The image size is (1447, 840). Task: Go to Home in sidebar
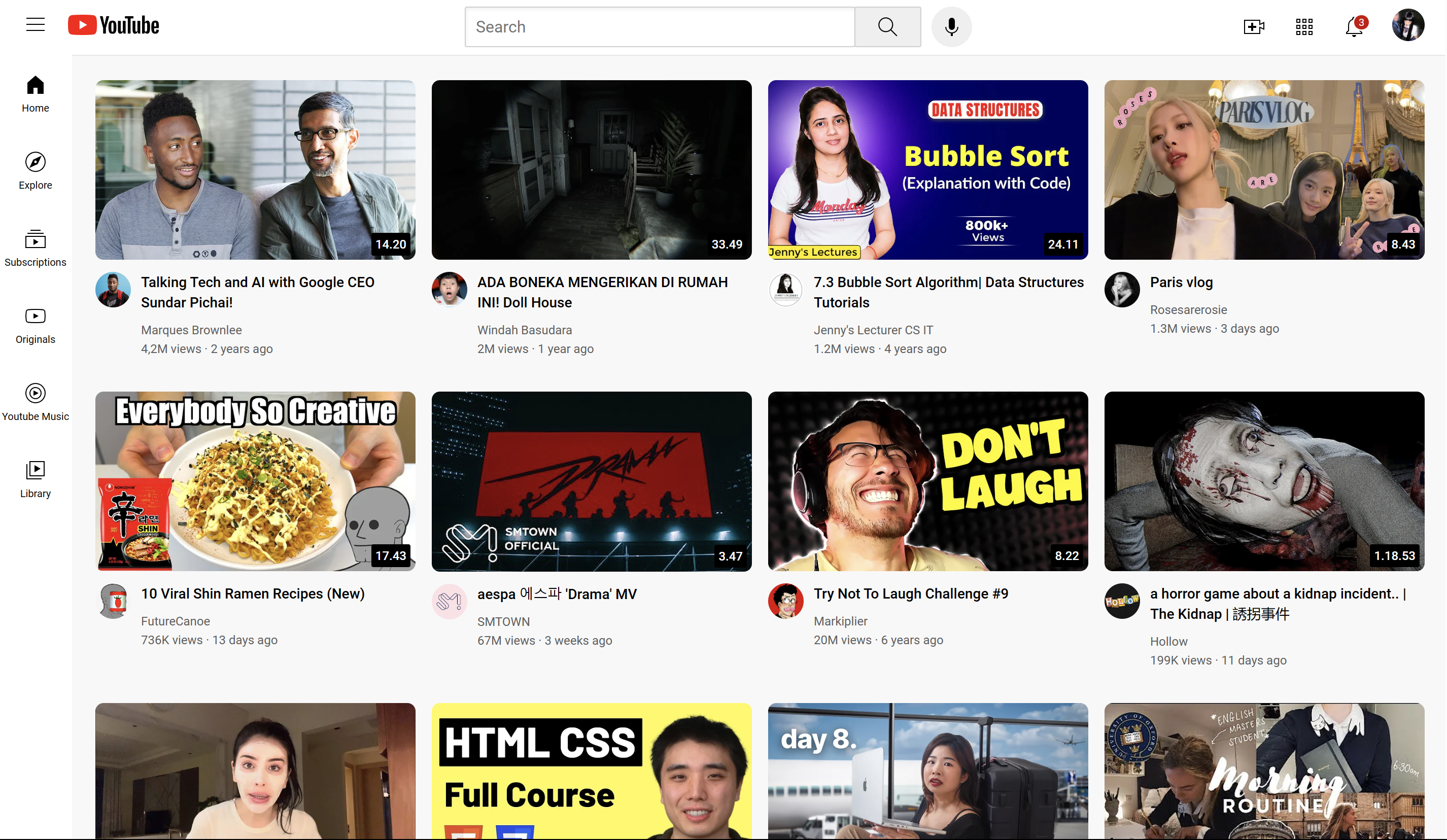pyautogui.click(x=36, y=95)
